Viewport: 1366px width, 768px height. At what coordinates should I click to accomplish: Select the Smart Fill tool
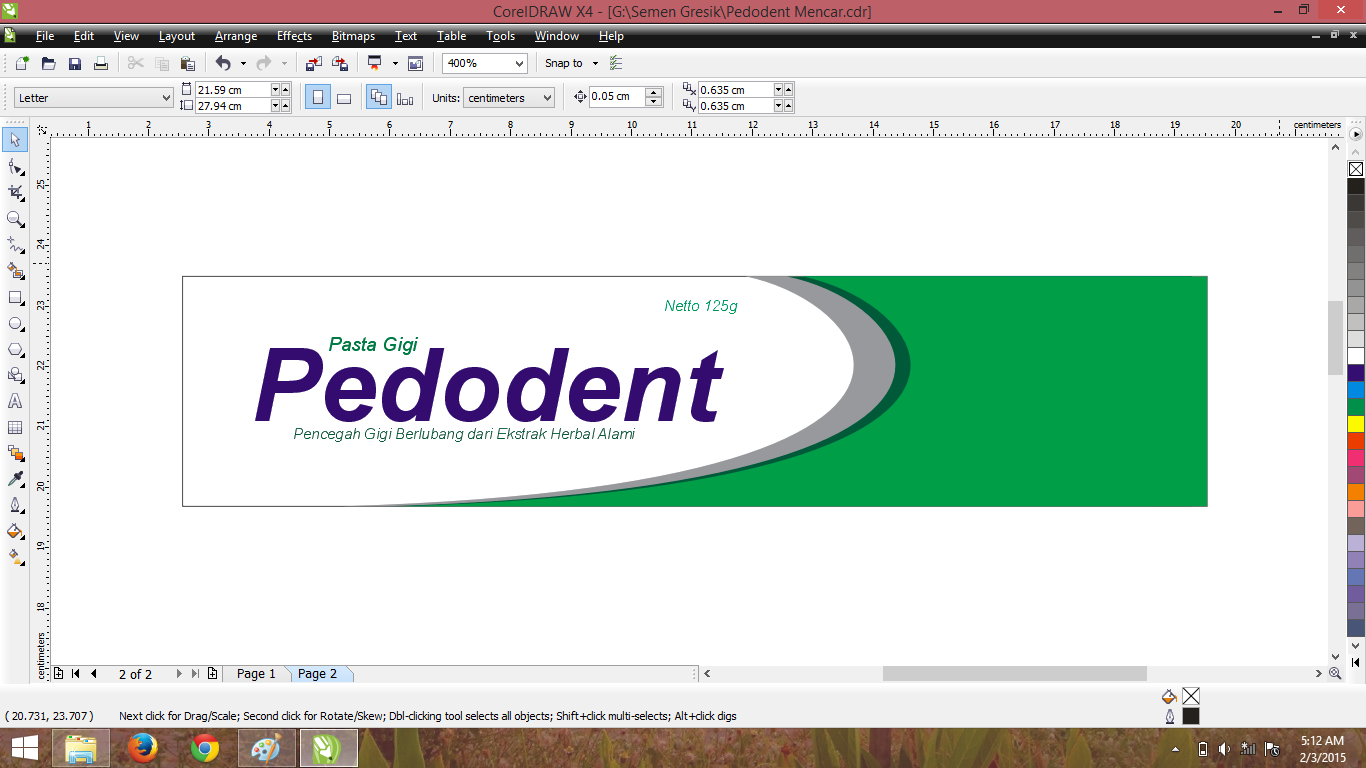[15, 271]
